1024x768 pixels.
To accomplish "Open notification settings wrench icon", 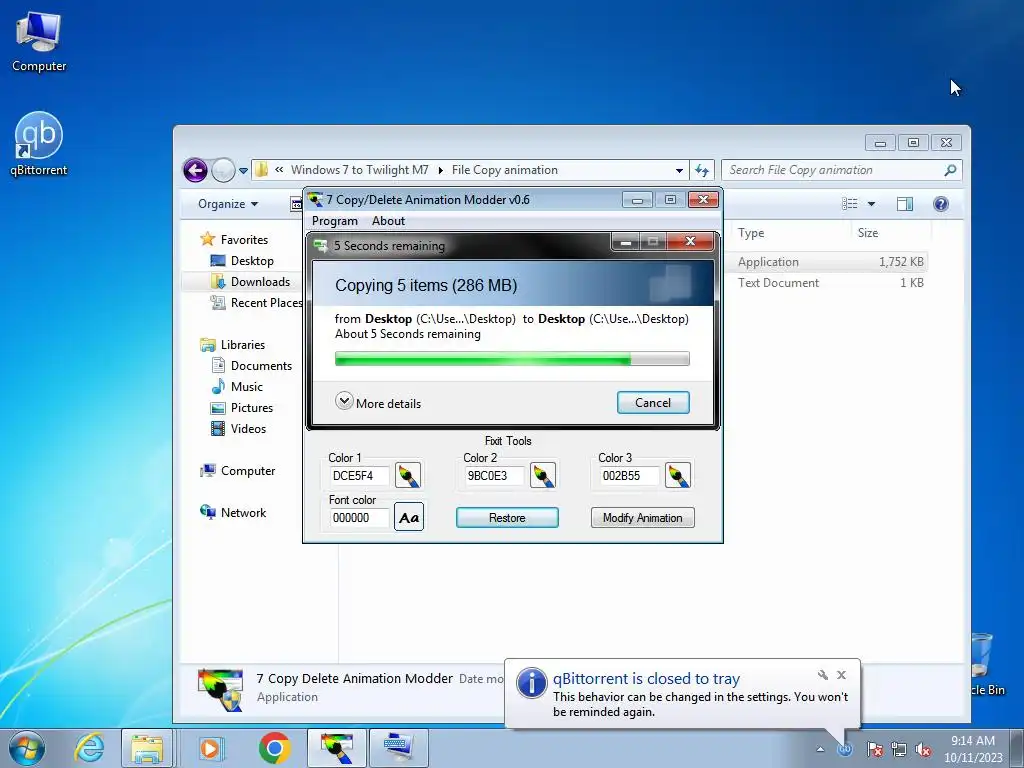I will pos(823,675).
